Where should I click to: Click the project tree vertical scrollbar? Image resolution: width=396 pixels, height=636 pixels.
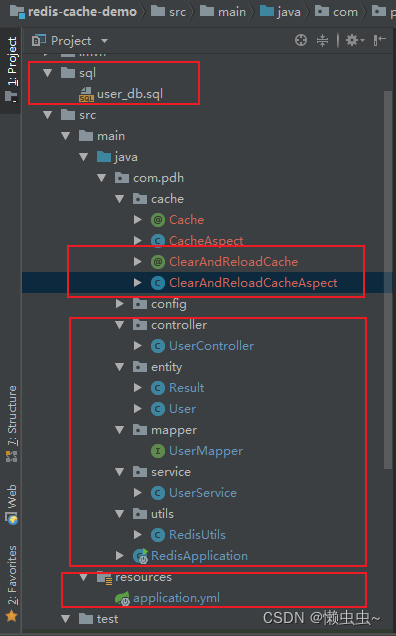[x=388, y=280]
